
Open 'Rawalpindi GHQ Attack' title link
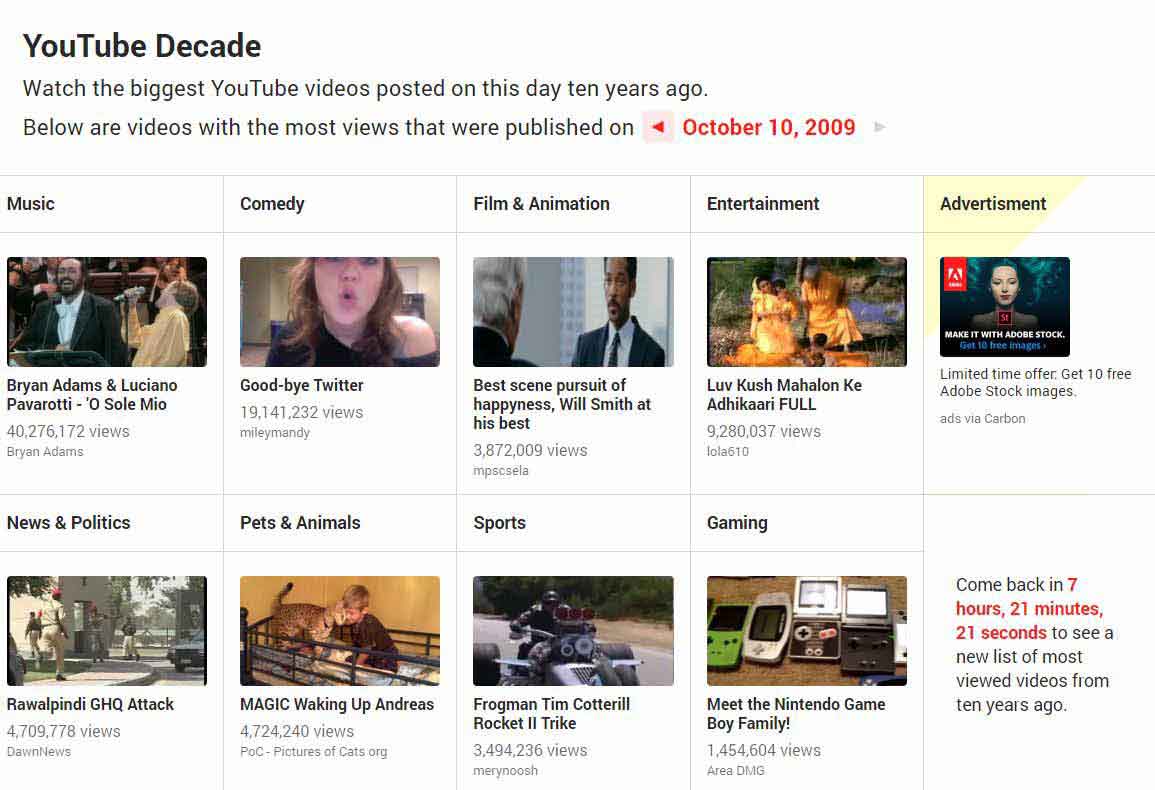click(90, 705)
